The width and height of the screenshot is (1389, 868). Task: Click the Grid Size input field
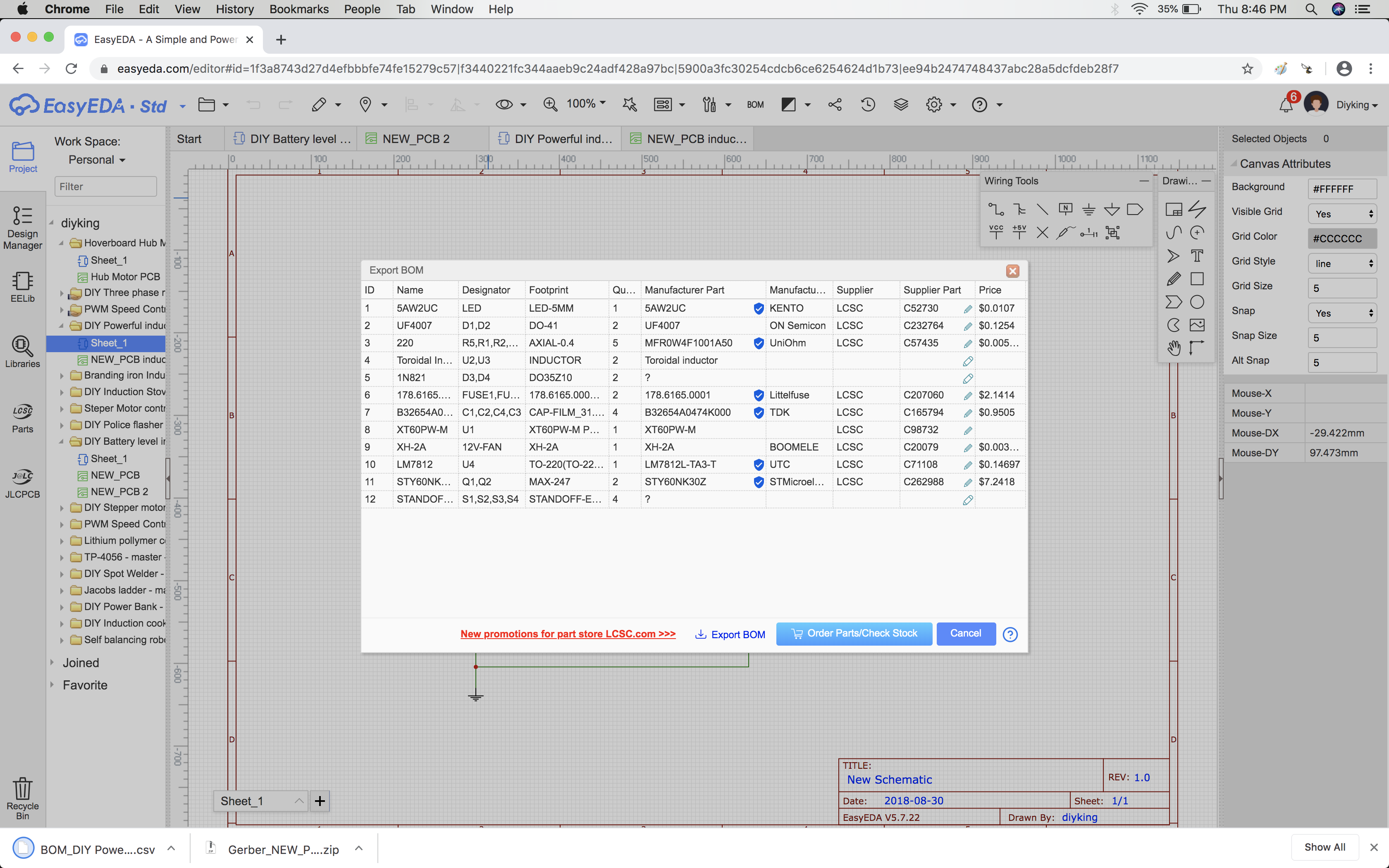coord(1342,288)
